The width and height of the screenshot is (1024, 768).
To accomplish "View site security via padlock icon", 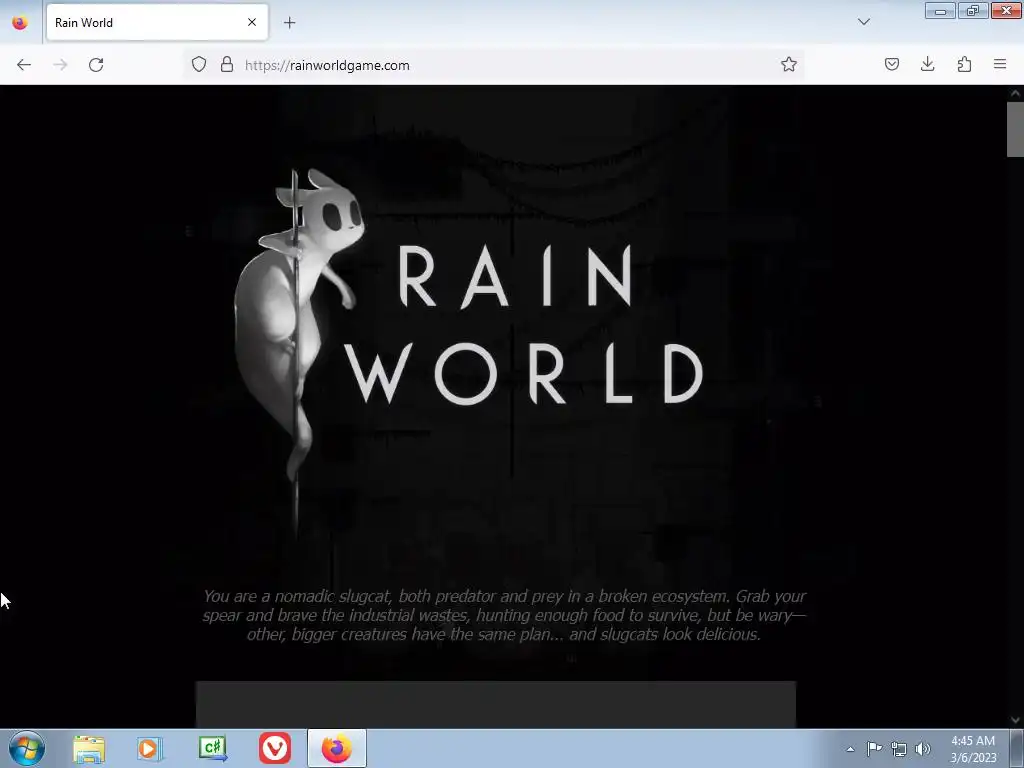I will pos(227,65).
